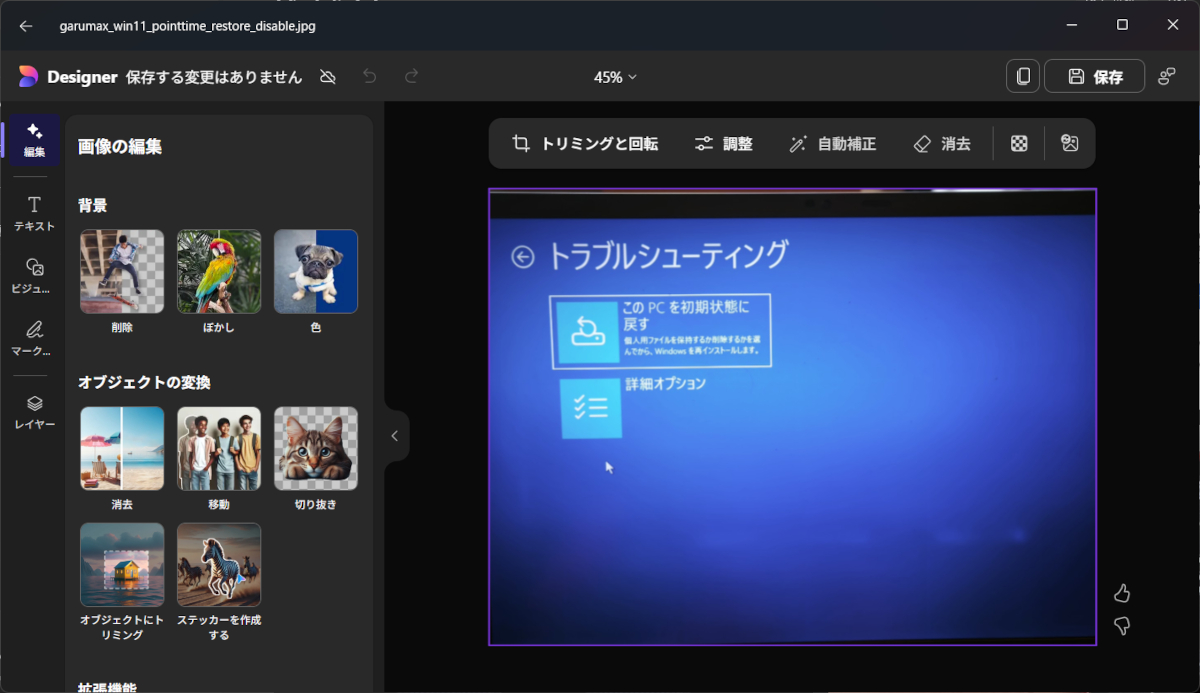Open the 調整 adjustments tool
This screenshot has height=693, width=1200.
point(724,143)
